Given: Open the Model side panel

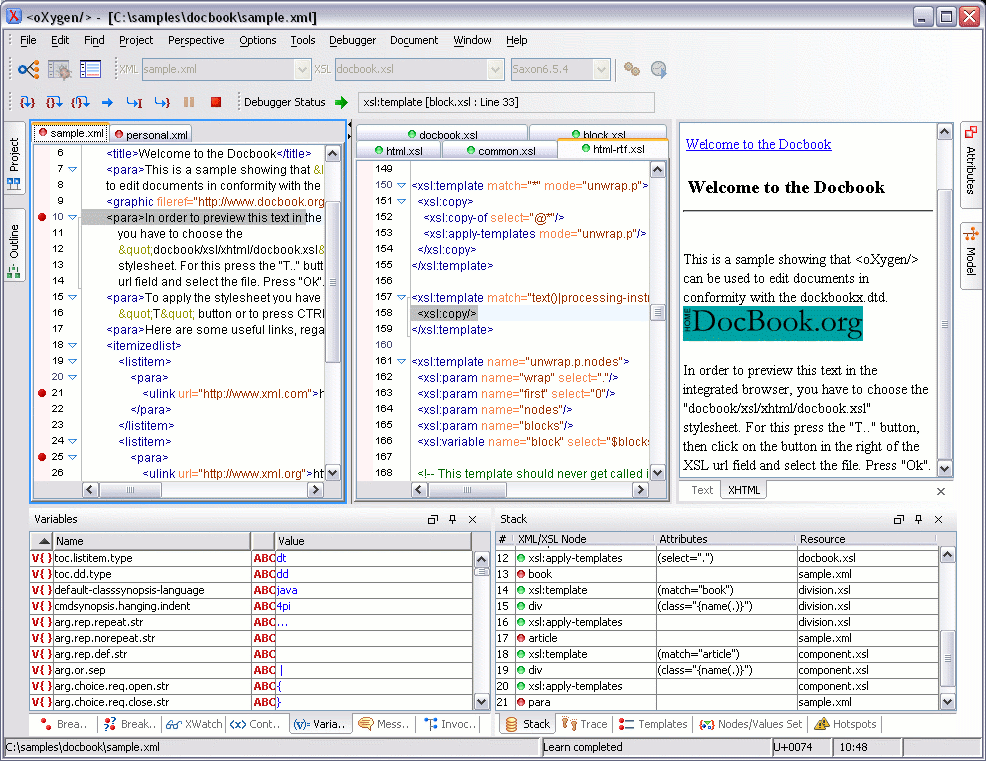Looking at the screenshot, I should tap(971, 255).
